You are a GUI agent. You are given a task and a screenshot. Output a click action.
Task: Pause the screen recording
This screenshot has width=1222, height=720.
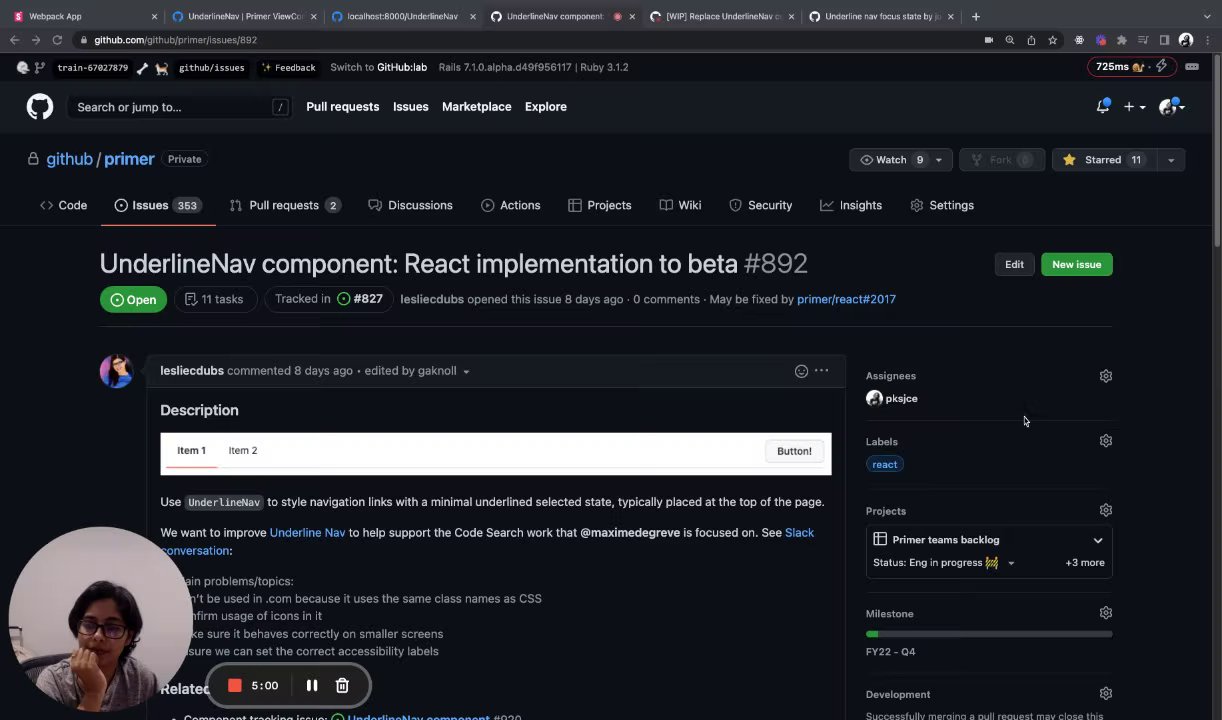tap(311, 686)
